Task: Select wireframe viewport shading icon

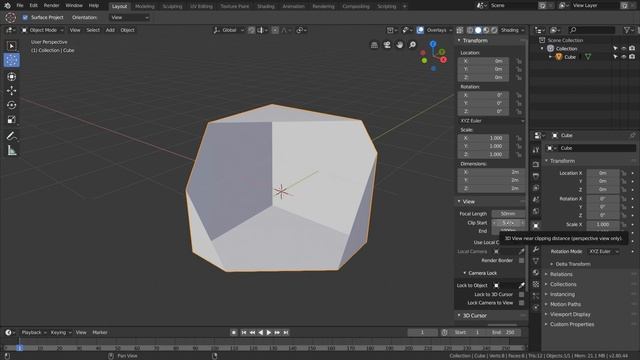Action: pos(470,30)
